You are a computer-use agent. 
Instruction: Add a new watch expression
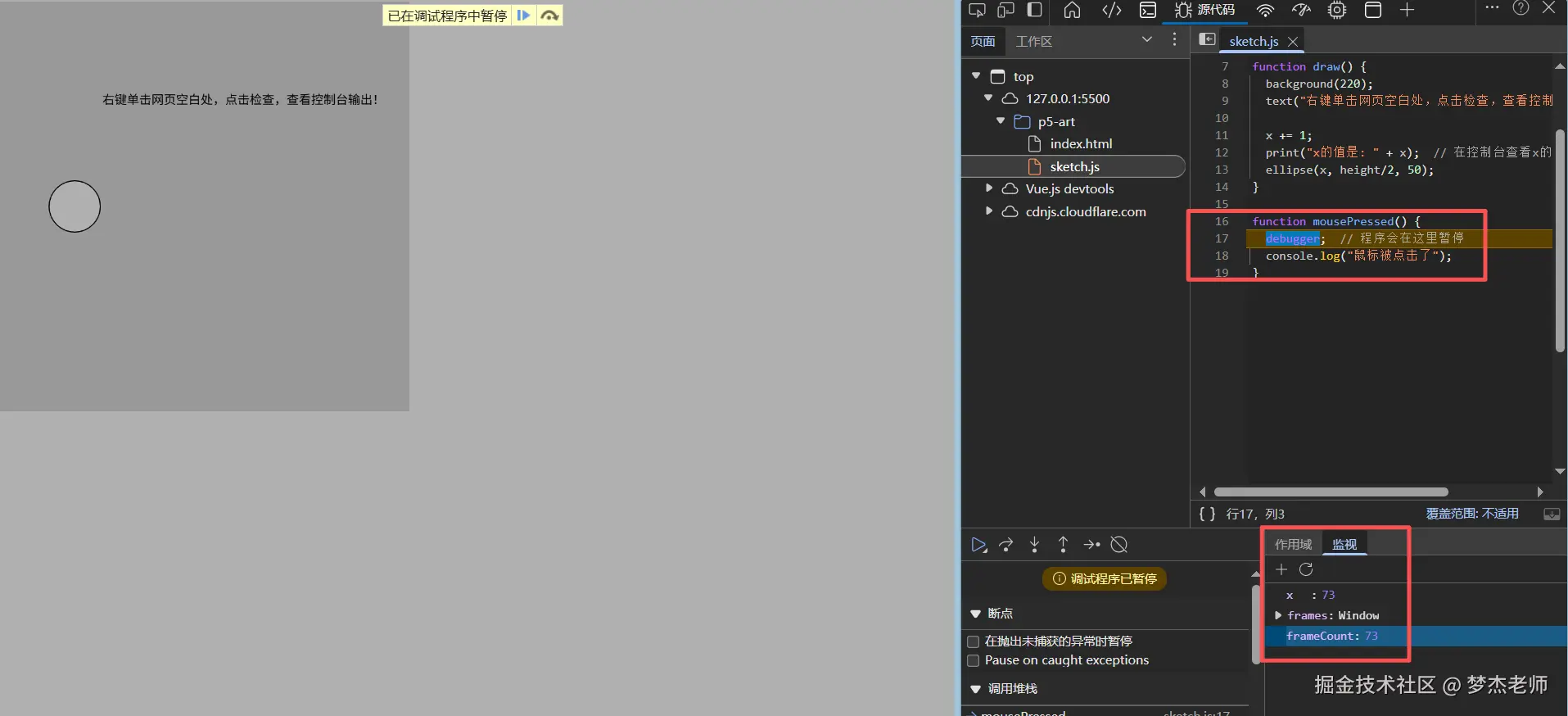pyautogui.click(x=1281, y=569)
